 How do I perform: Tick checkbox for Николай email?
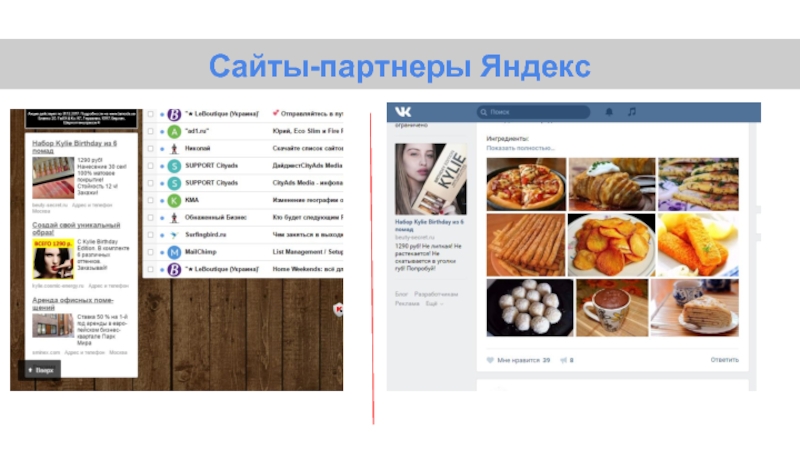pyautogui.click(x=151, y=148)
